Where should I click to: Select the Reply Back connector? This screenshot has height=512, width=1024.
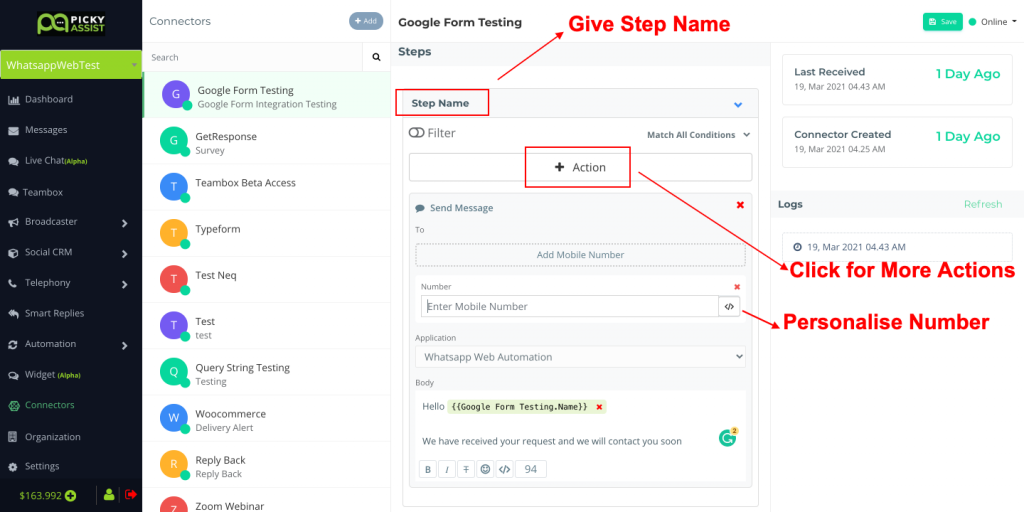pos(266,465)
